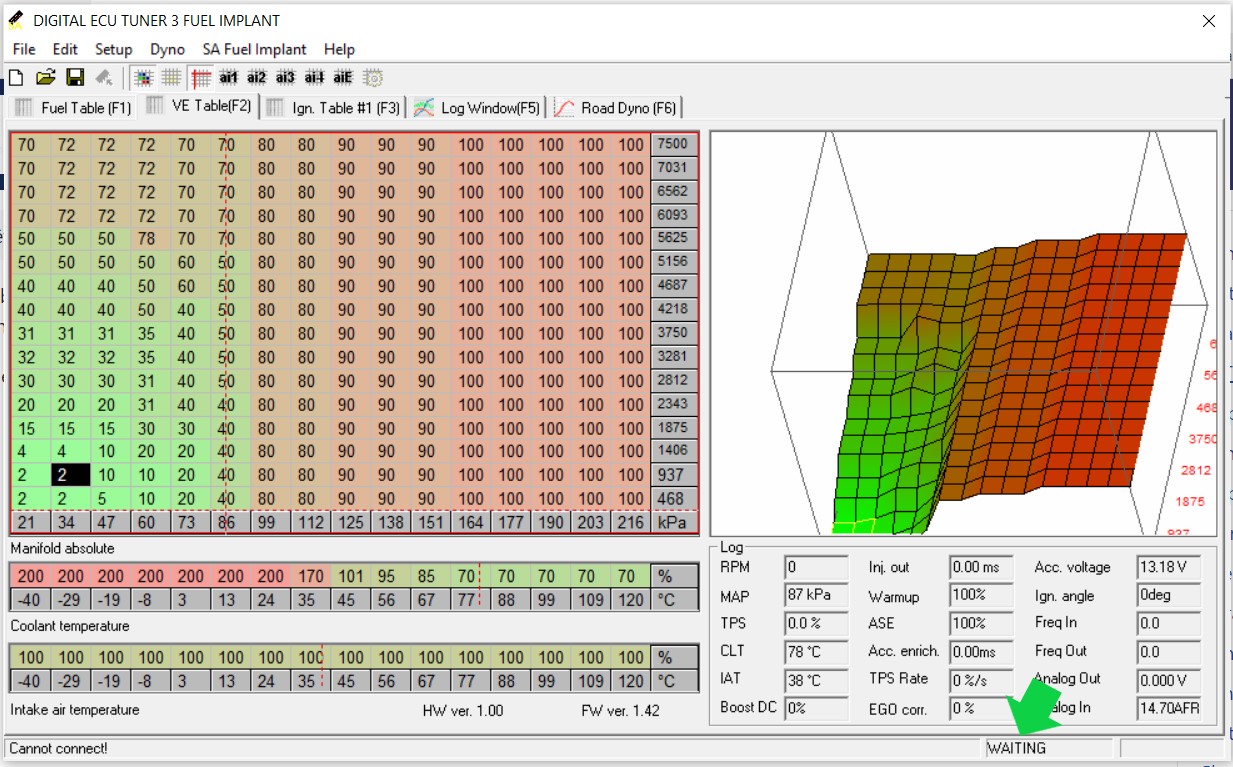The height and width of the screenshot is (767, 1233).
Task: Open the File menu
Action: [x=24, y=49]
